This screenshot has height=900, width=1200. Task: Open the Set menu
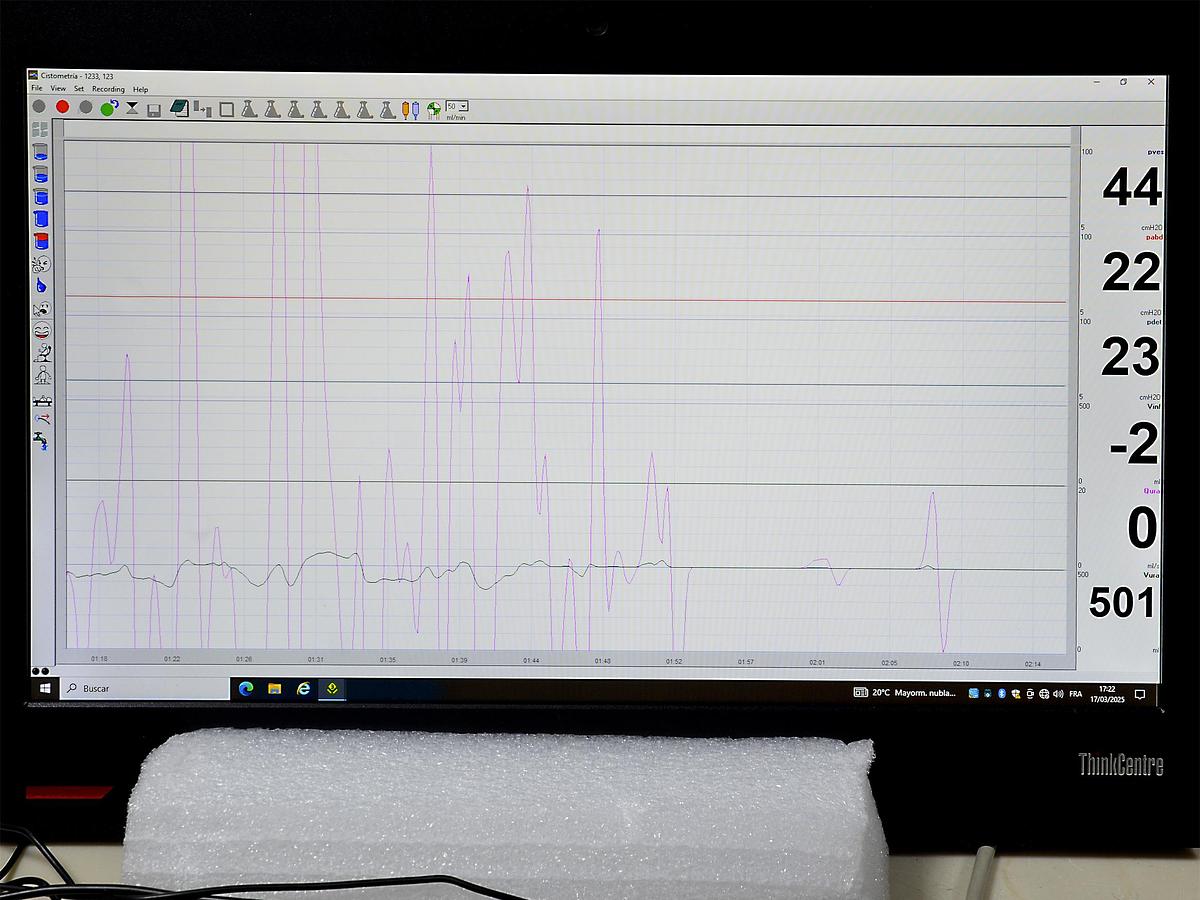[x=79, y=89]
